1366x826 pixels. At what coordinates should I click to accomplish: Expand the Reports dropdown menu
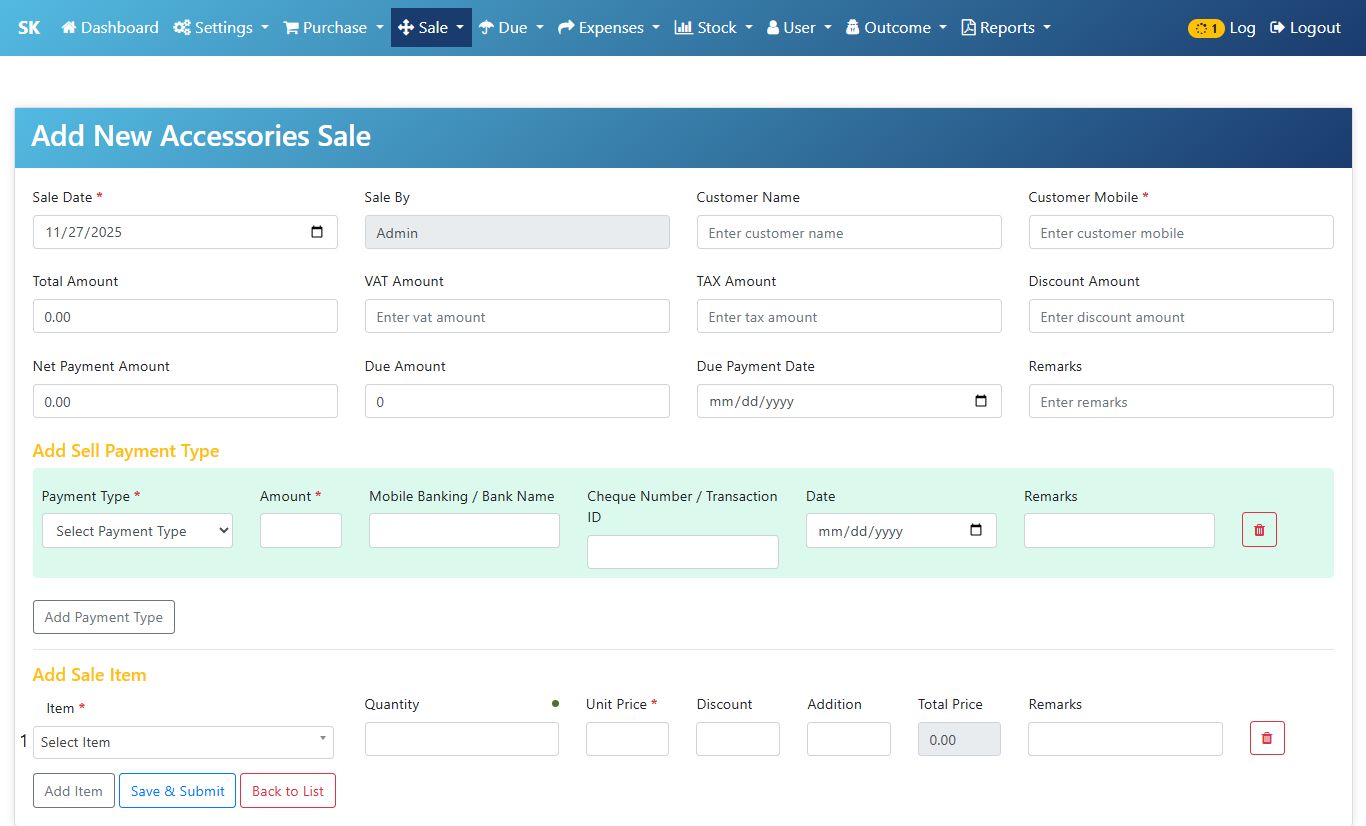pyautogui.click(x=1006, y=28)
